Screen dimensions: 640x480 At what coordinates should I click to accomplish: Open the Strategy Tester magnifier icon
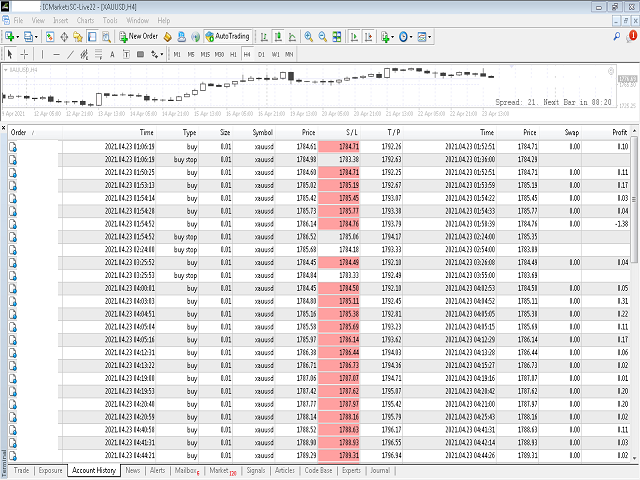106,37
